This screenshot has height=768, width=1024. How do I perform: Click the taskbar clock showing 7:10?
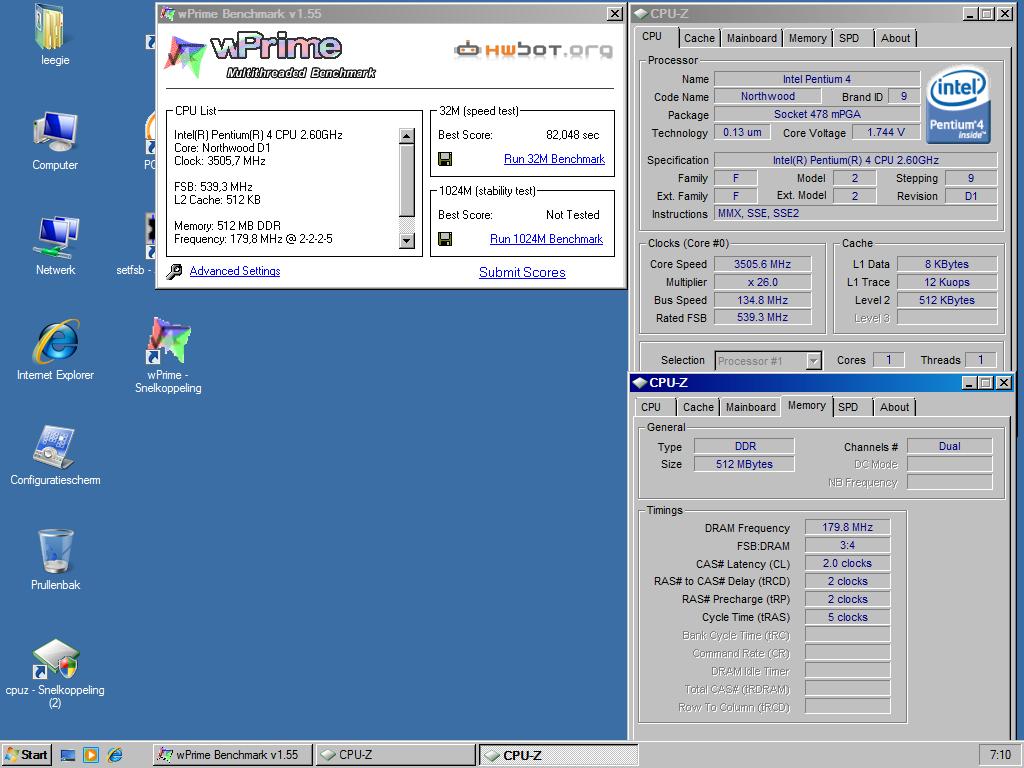(x=1000, y=755)
